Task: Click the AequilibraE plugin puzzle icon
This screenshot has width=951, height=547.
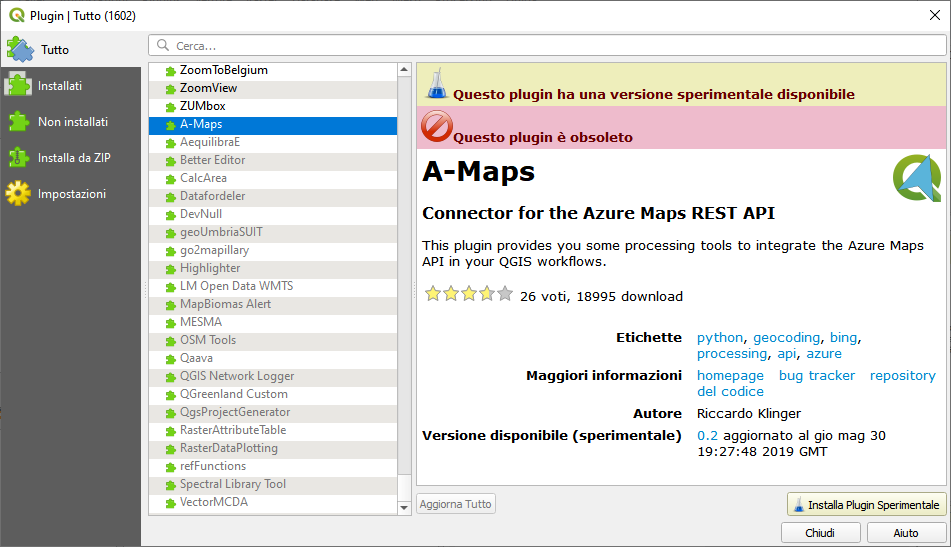Action: [x=171, y=143]
